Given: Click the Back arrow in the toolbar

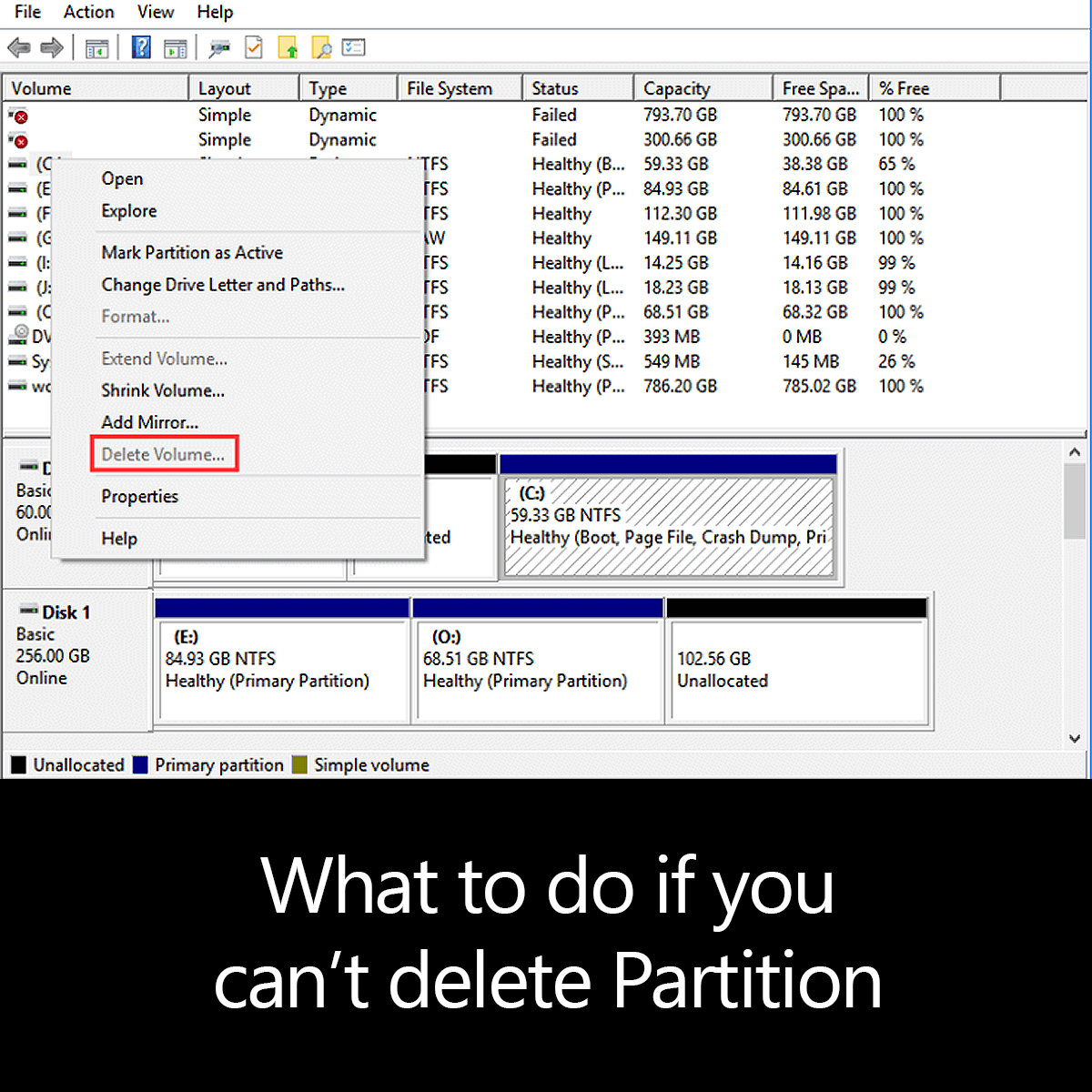Looking at the screenshot, I should tap(18, 47).
